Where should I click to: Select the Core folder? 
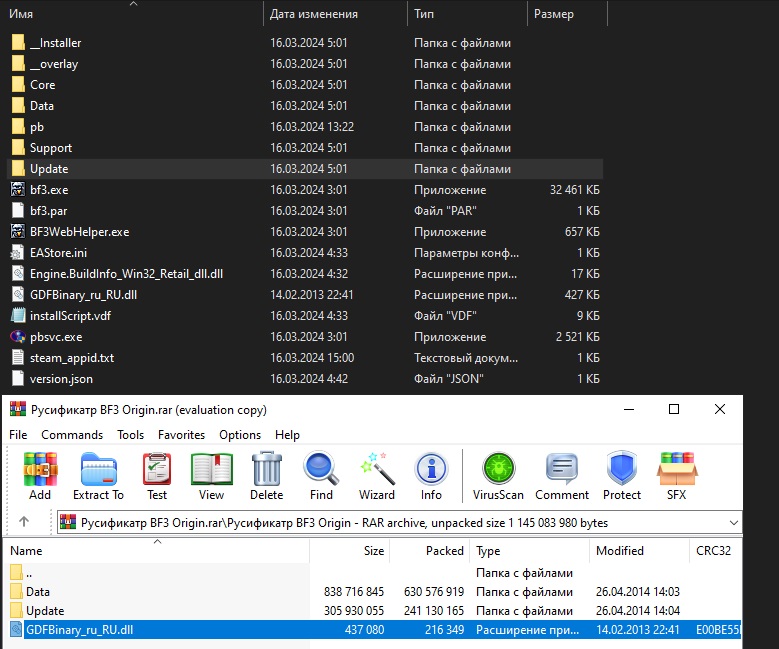43,85
